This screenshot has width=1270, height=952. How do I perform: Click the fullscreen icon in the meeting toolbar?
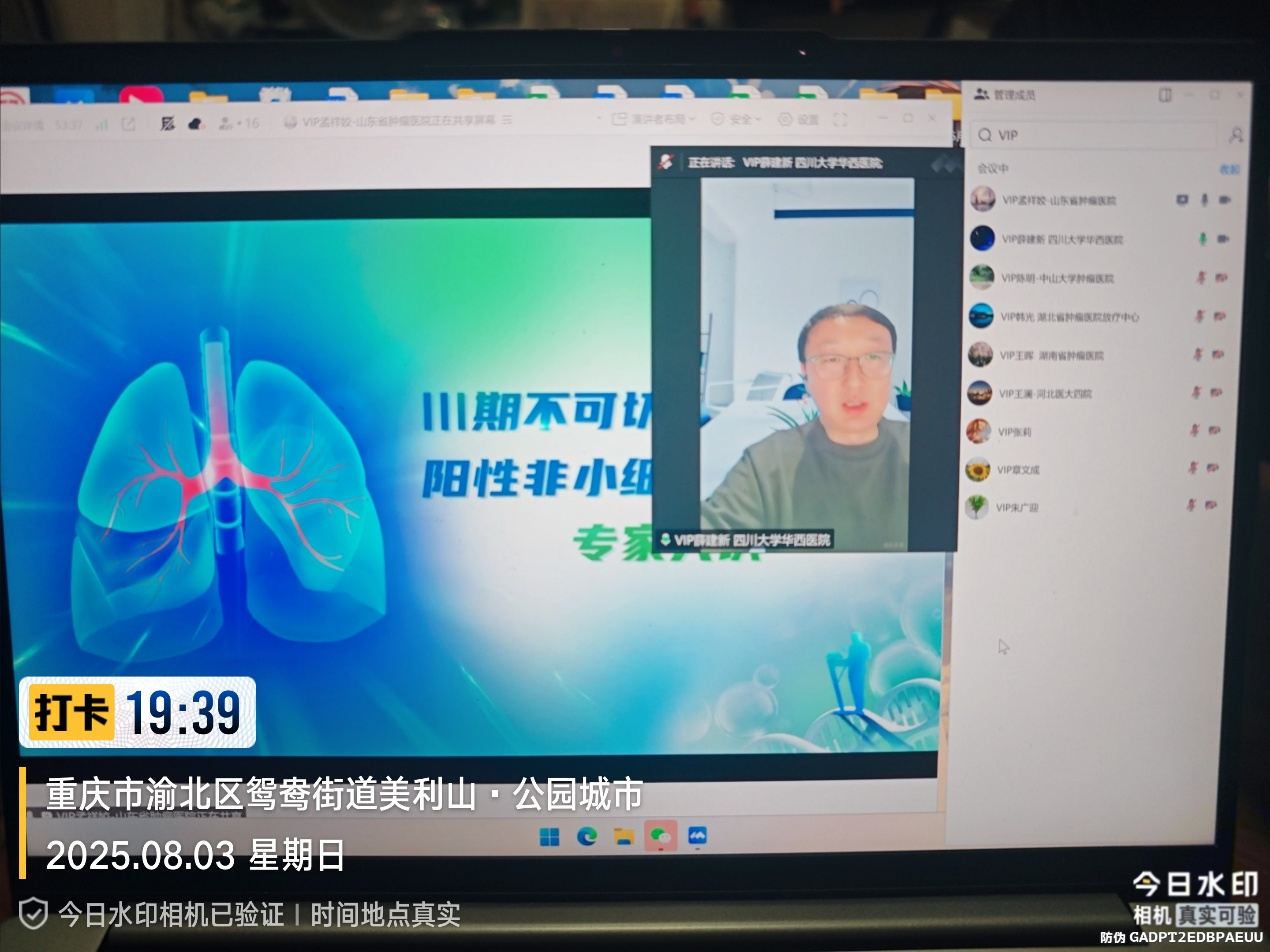[x=841, y=119]
